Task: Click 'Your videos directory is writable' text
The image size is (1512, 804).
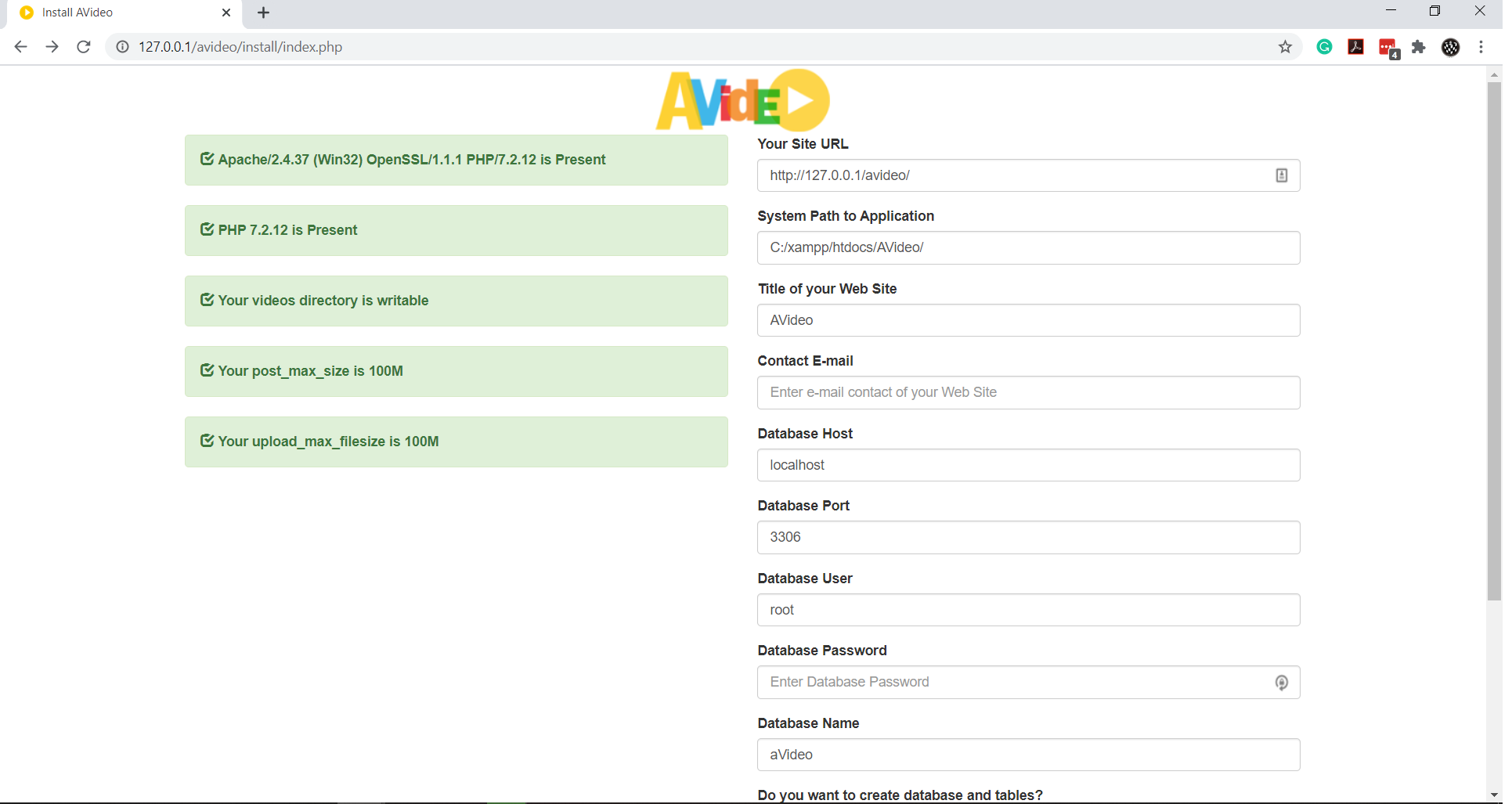Action: 323,301
